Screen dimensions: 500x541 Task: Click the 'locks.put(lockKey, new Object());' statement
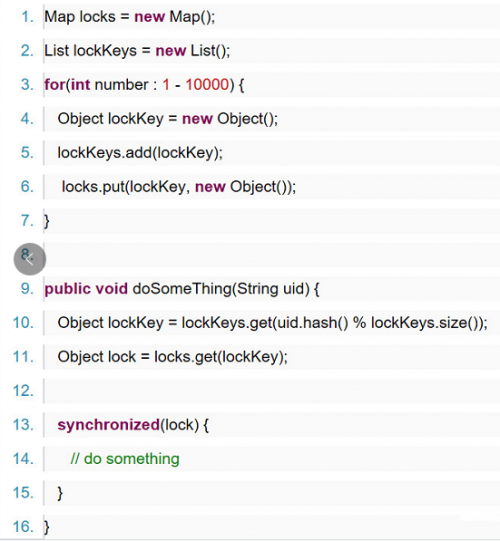click(179, 187)
